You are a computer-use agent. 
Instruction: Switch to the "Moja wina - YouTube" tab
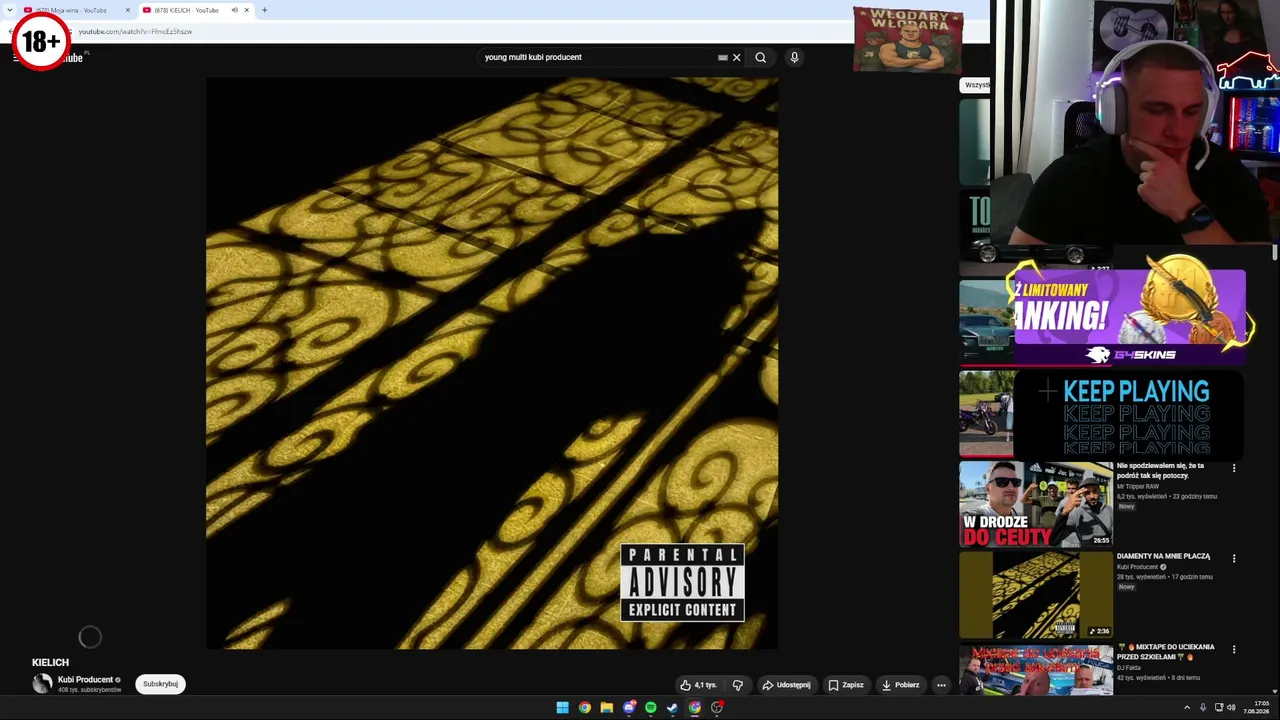click(x=77, y=10)
